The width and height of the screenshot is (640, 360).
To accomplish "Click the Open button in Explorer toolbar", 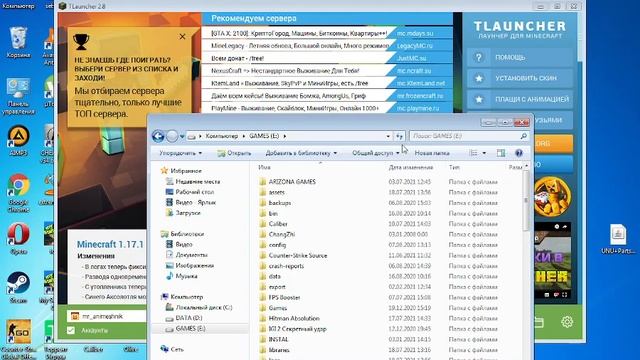I will 234,153.
